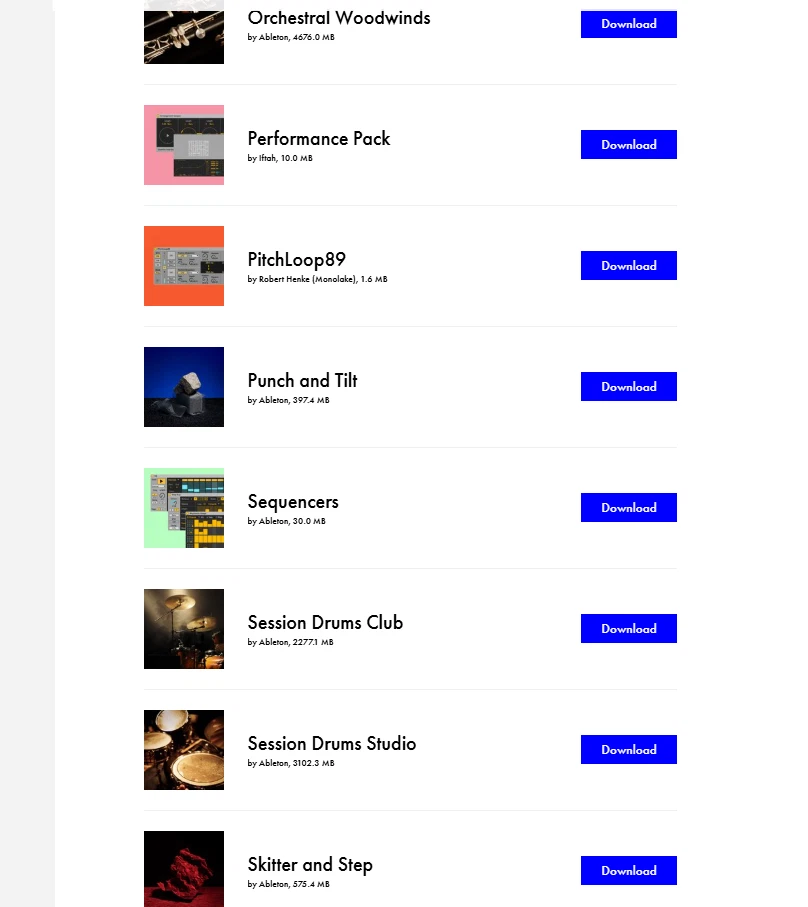Open the Session Drums Studio title
This screenshot has height=907, width=808.
(332, 744)
